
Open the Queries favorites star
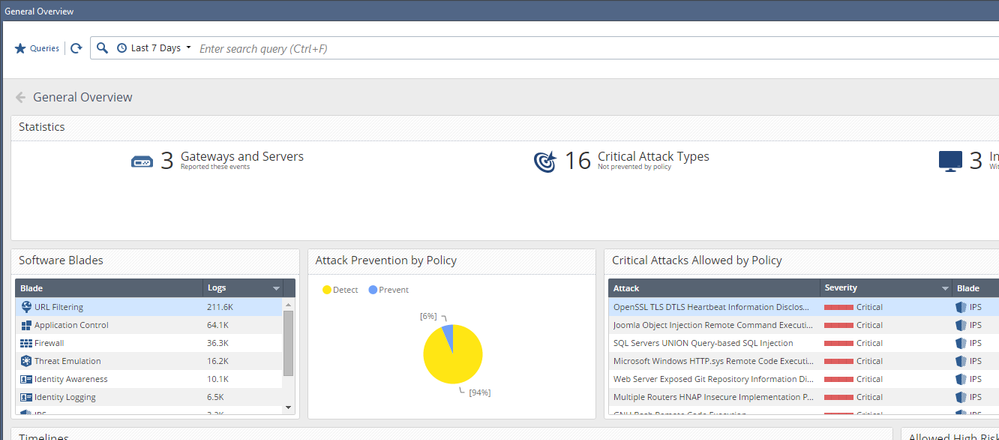[20, 48]
